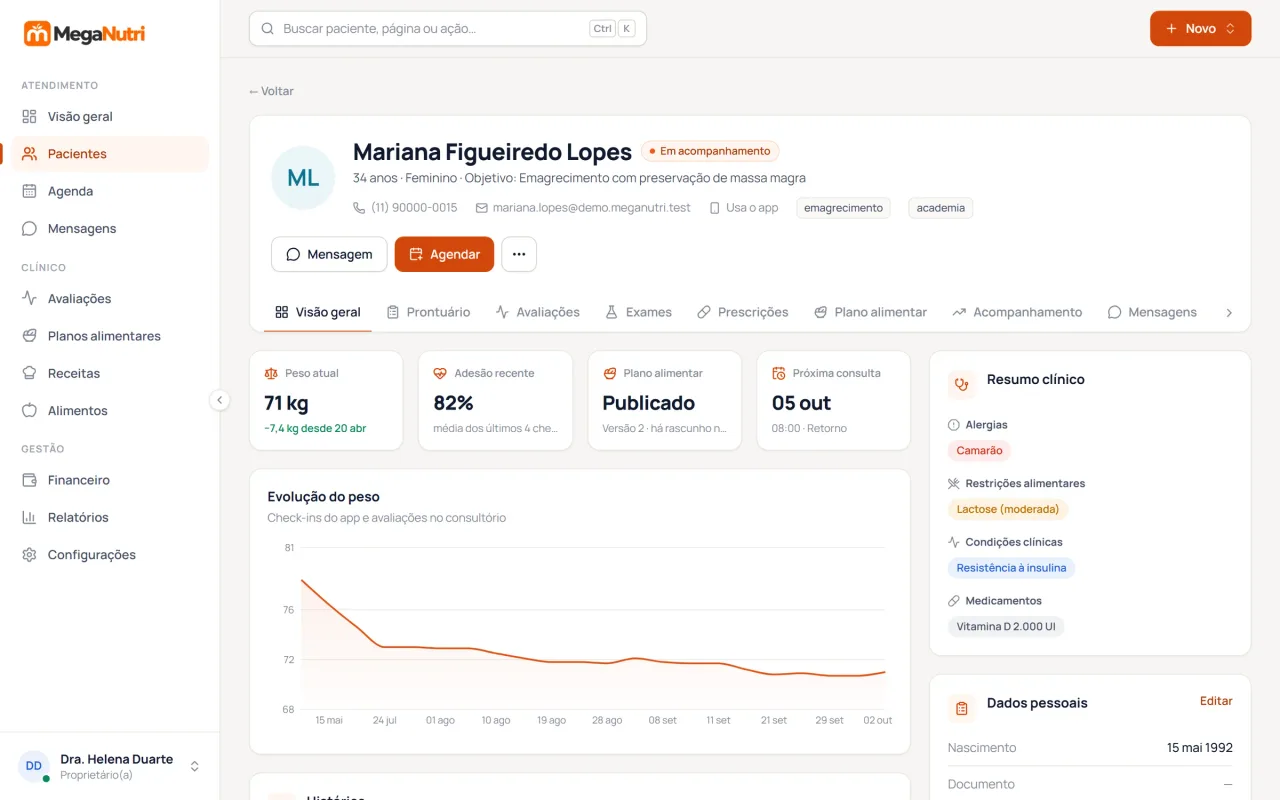Open the Peso atual card

[326, 400]
